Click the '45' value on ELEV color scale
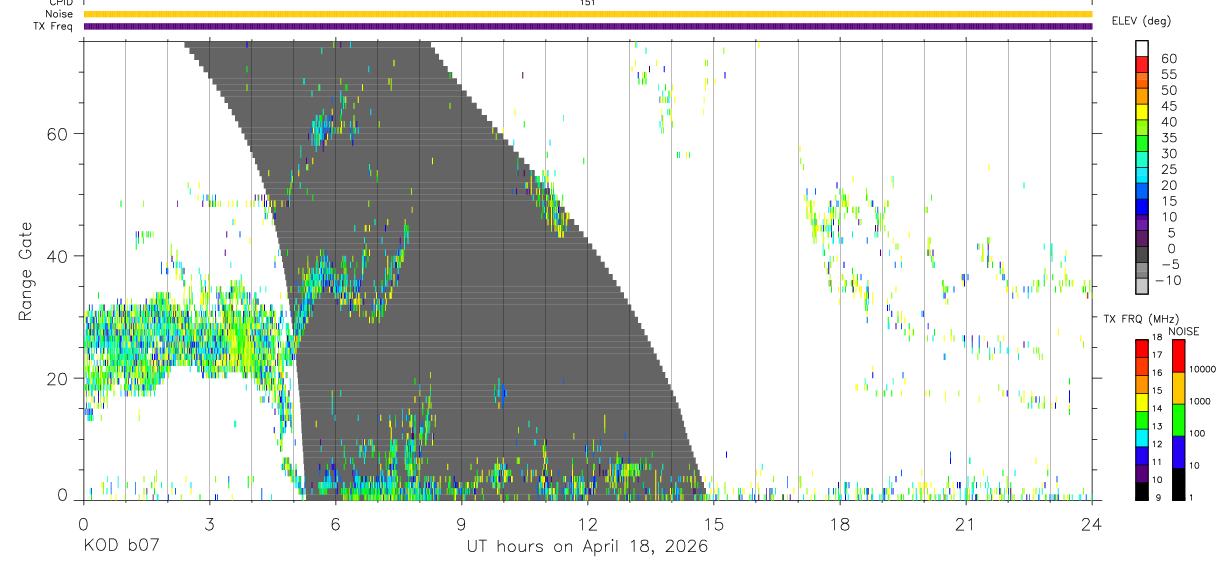The height and width of the screenshot is (567, 1228). tap(1169, 106)
